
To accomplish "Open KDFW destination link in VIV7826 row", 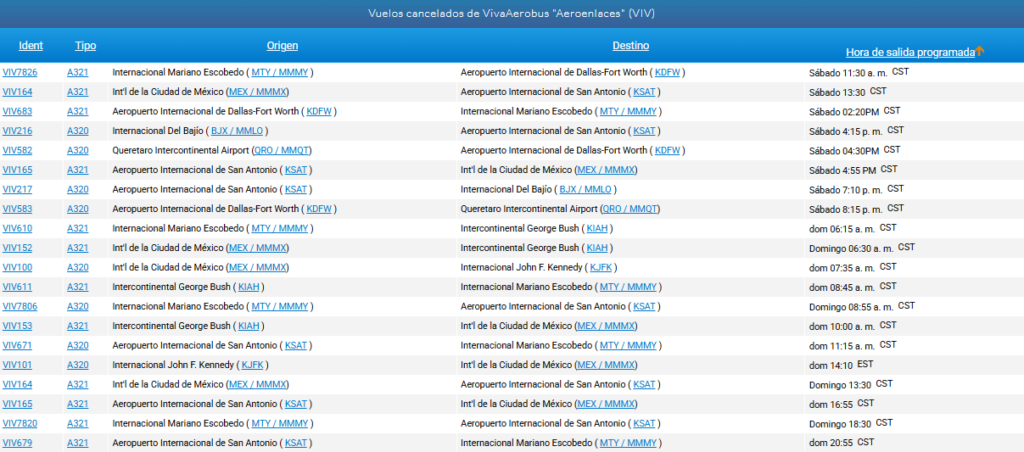I will (668, 73).
